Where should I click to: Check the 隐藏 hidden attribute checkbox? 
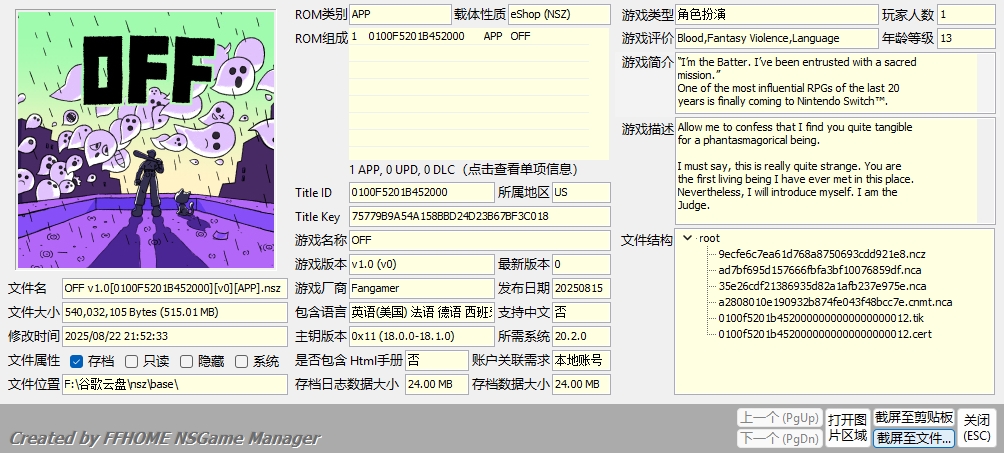(187, 361)
